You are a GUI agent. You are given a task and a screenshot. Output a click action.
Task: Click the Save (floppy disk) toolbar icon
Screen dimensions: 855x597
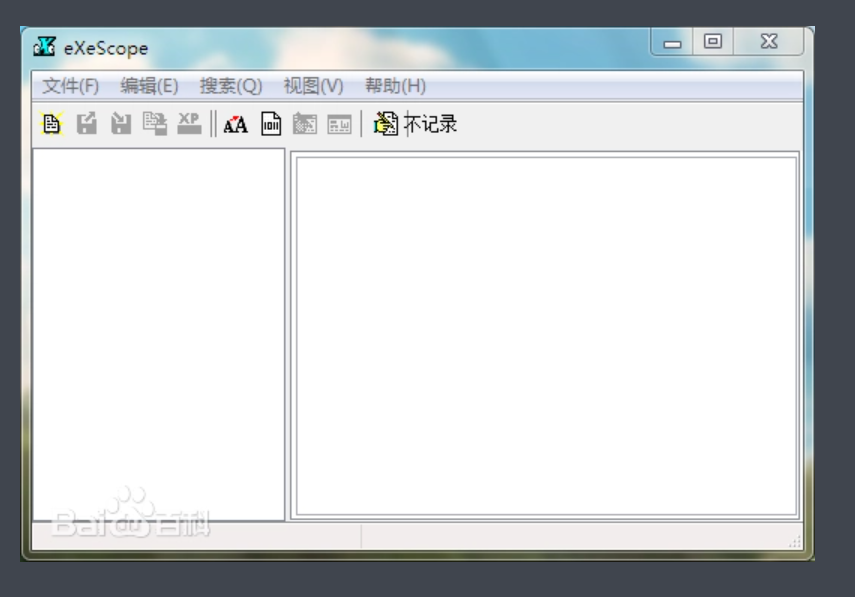120,124
